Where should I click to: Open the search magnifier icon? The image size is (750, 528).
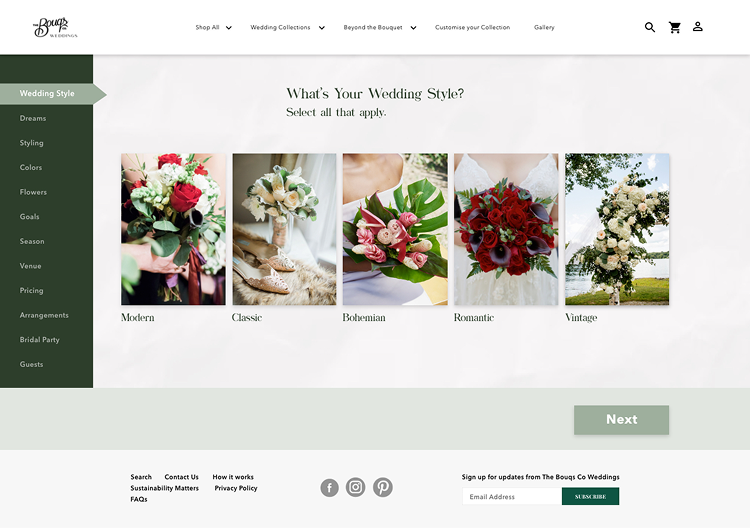pos(650,27)
